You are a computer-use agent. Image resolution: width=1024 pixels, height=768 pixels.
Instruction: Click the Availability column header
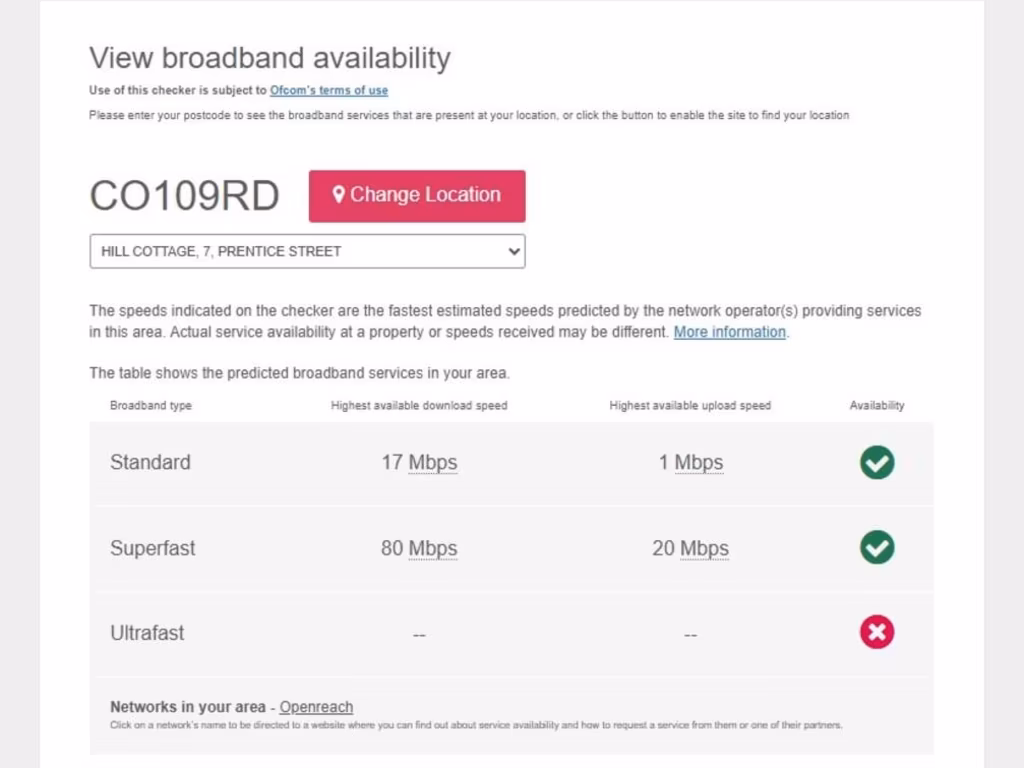pyautogui.click(x=877, y=406)
